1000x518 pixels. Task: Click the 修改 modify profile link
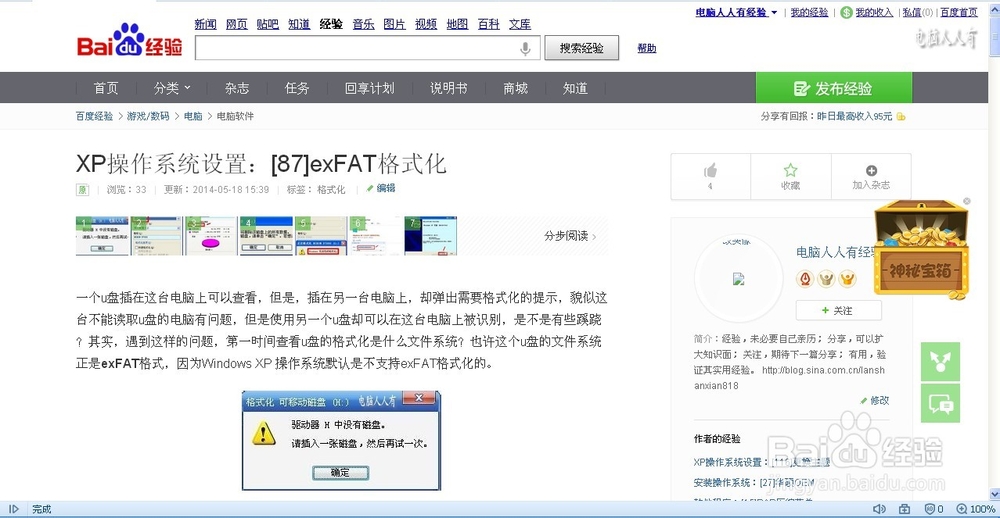[874, 401]
